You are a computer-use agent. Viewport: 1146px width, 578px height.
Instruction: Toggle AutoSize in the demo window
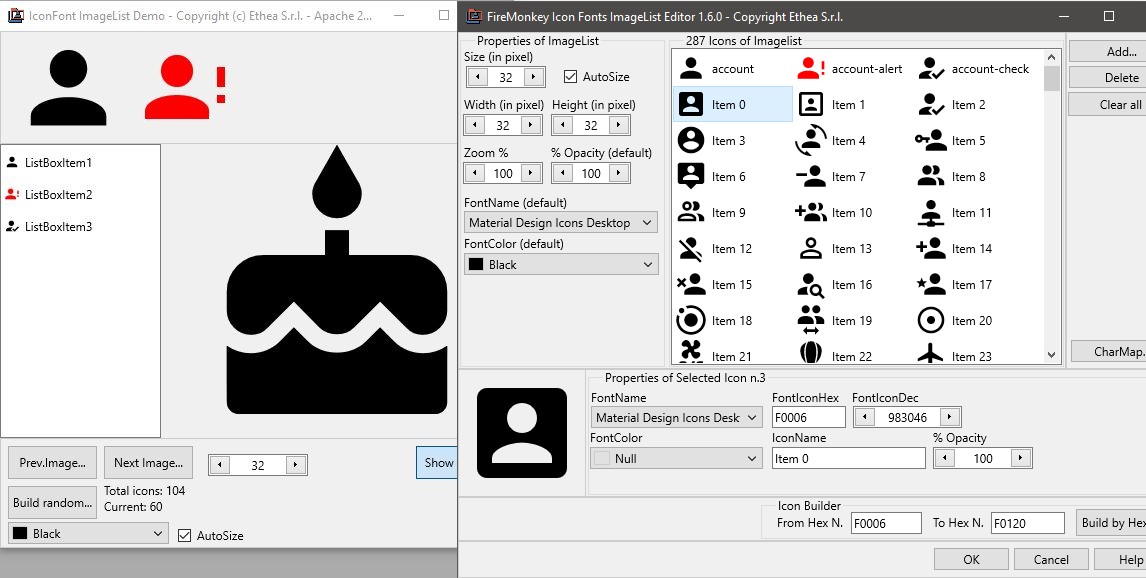coord(185,535)
